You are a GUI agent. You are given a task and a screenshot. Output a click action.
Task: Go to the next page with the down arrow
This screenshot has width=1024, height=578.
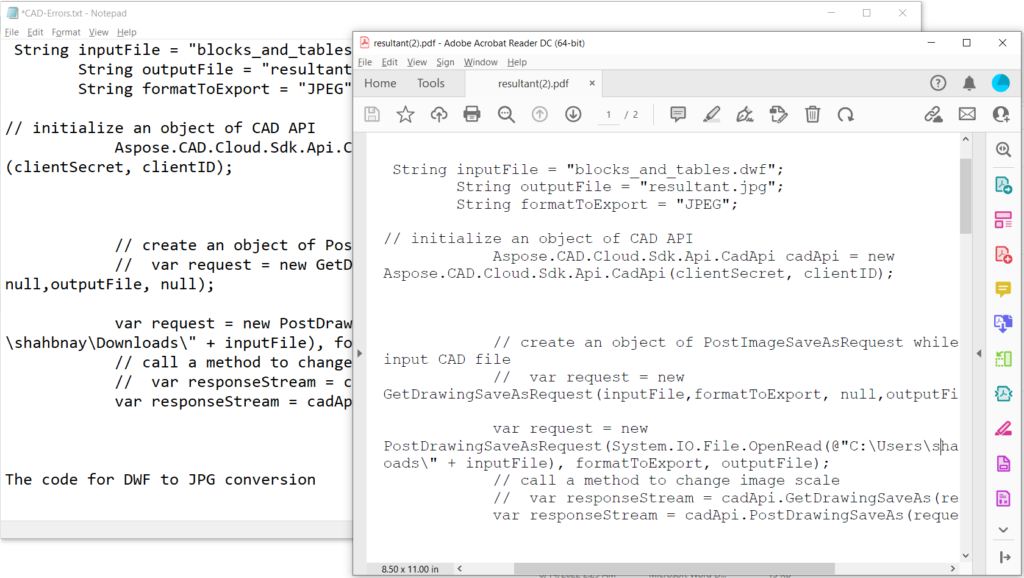pyautogui.click(x=573, y=115)
